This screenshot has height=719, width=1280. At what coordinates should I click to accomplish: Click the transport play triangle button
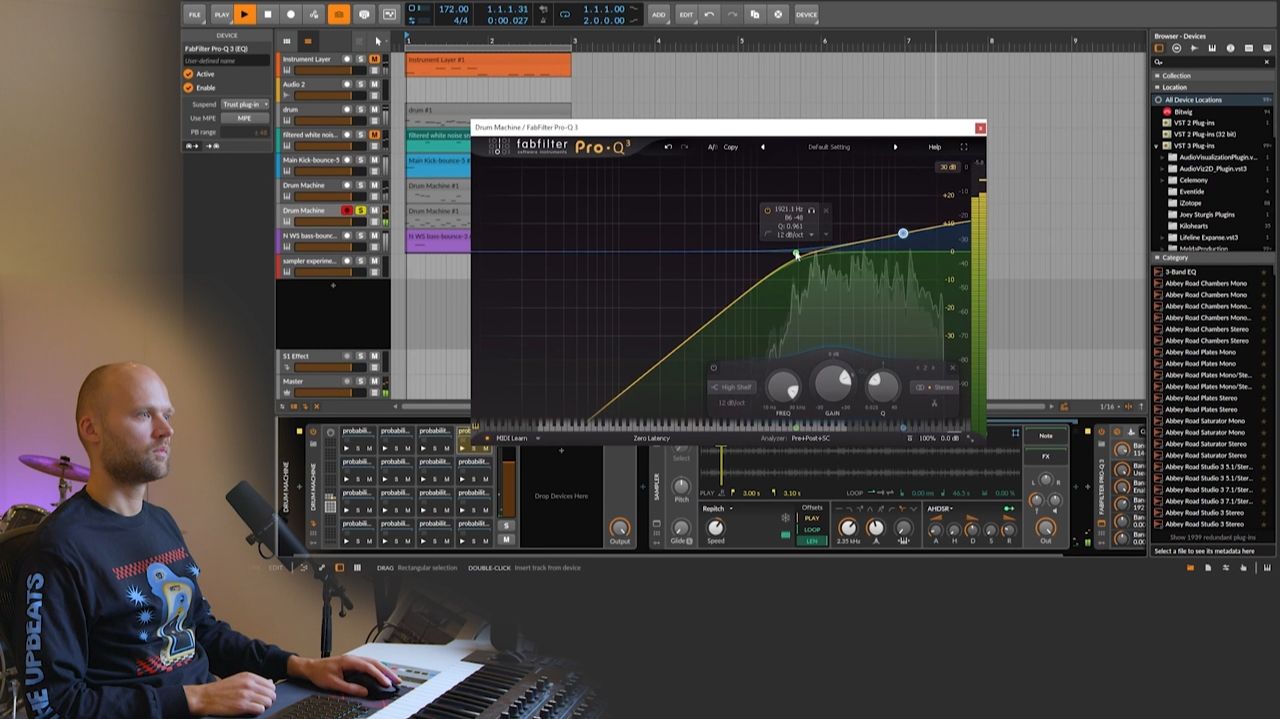pos(244,14)
